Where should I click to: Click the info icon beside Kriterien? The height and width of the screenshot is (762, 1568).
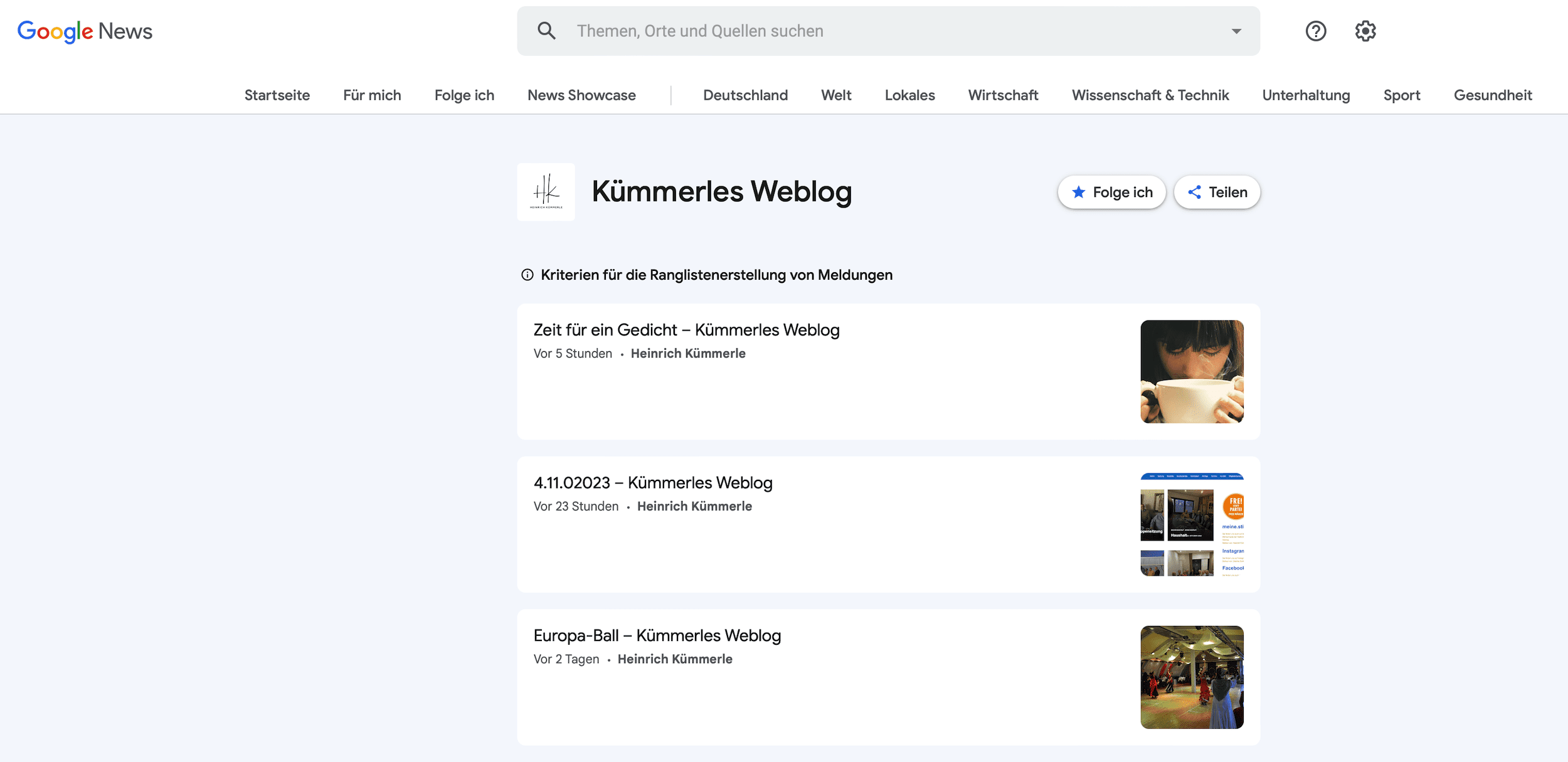click(x=527, y=275)
